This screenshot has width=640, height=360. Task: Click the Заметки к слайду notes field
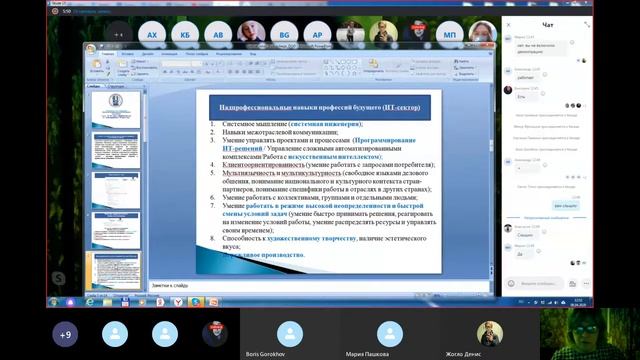click(x=318, y=286)
